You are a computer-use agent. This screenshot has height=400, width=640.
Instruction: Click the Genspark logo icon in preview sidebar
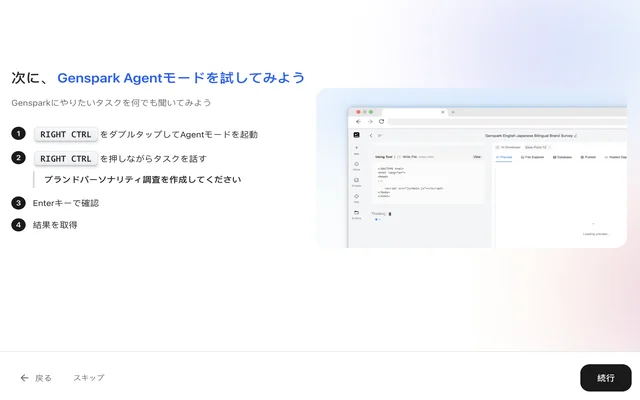(x=356, y=135)
